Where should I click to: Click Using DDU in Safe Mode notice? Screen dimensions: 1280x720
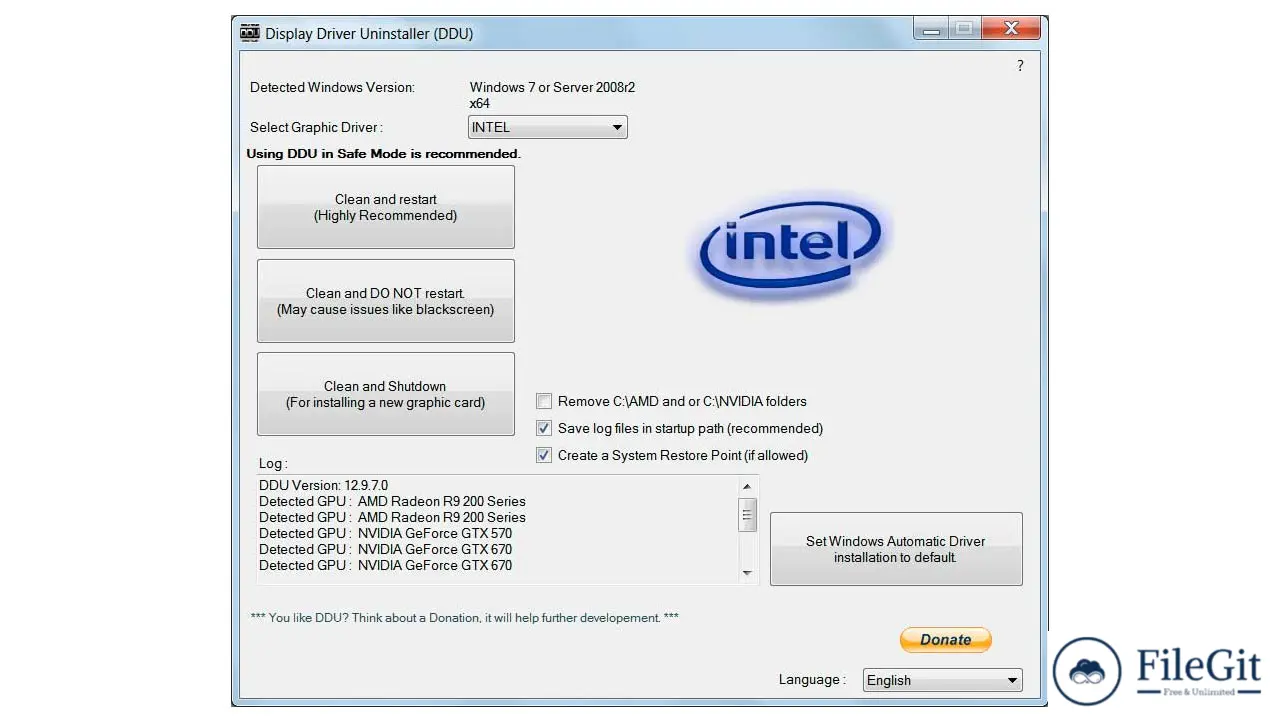(x=383, y=154)
